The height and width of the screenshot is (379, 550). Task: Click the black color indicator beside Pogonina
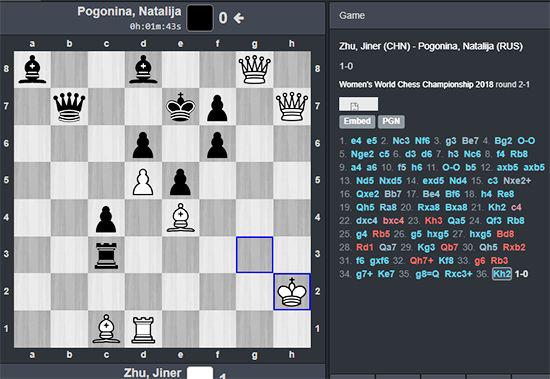pyautogui.click(x=200, y=18)
